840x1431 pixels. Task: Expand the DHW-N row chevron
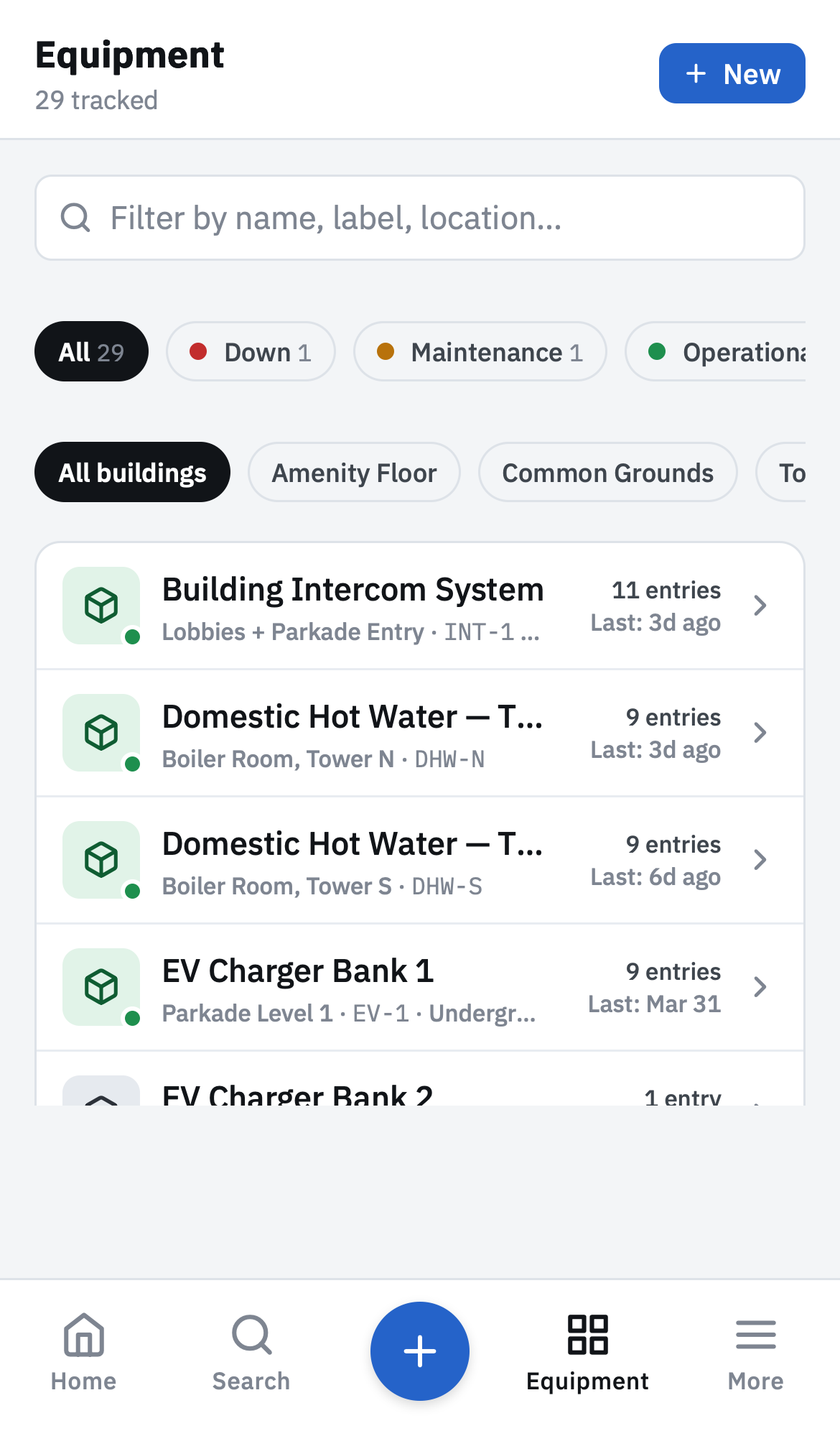coord(760,733)
